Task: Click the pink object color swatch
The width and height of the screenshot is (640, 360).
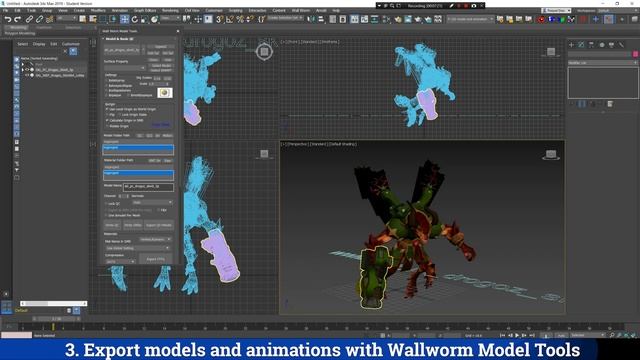Action: (x=635, y=54)
